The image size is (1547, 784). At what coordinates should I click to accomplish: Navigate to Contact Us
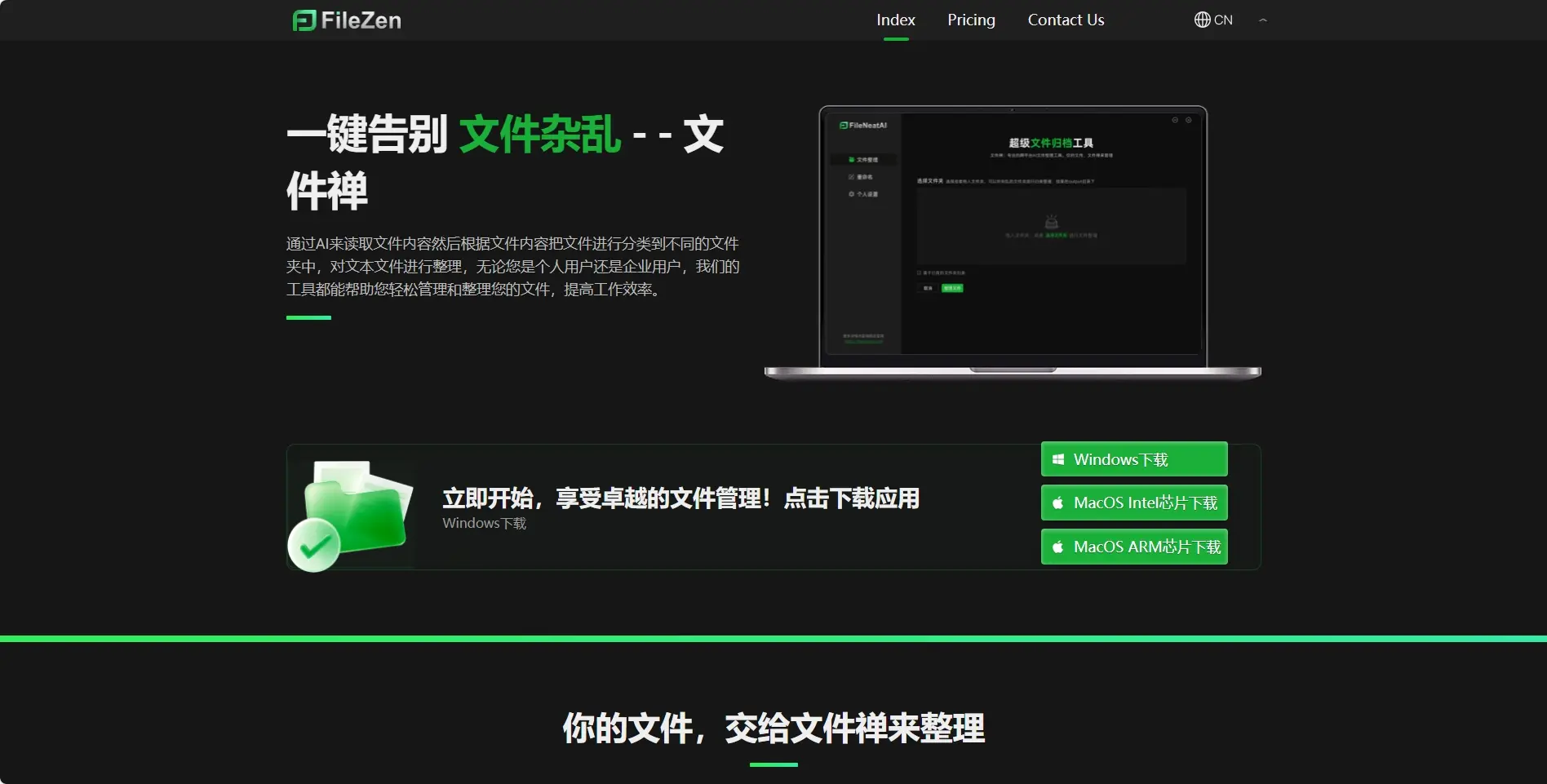(1065, 20)
